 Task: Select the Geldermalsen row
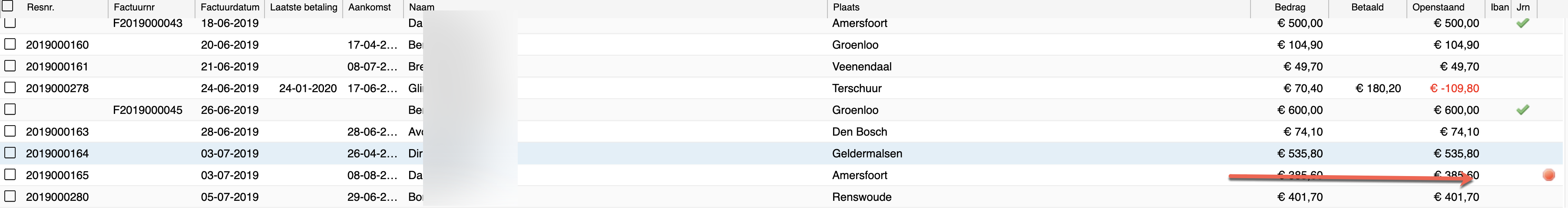(x=783, y=153)
